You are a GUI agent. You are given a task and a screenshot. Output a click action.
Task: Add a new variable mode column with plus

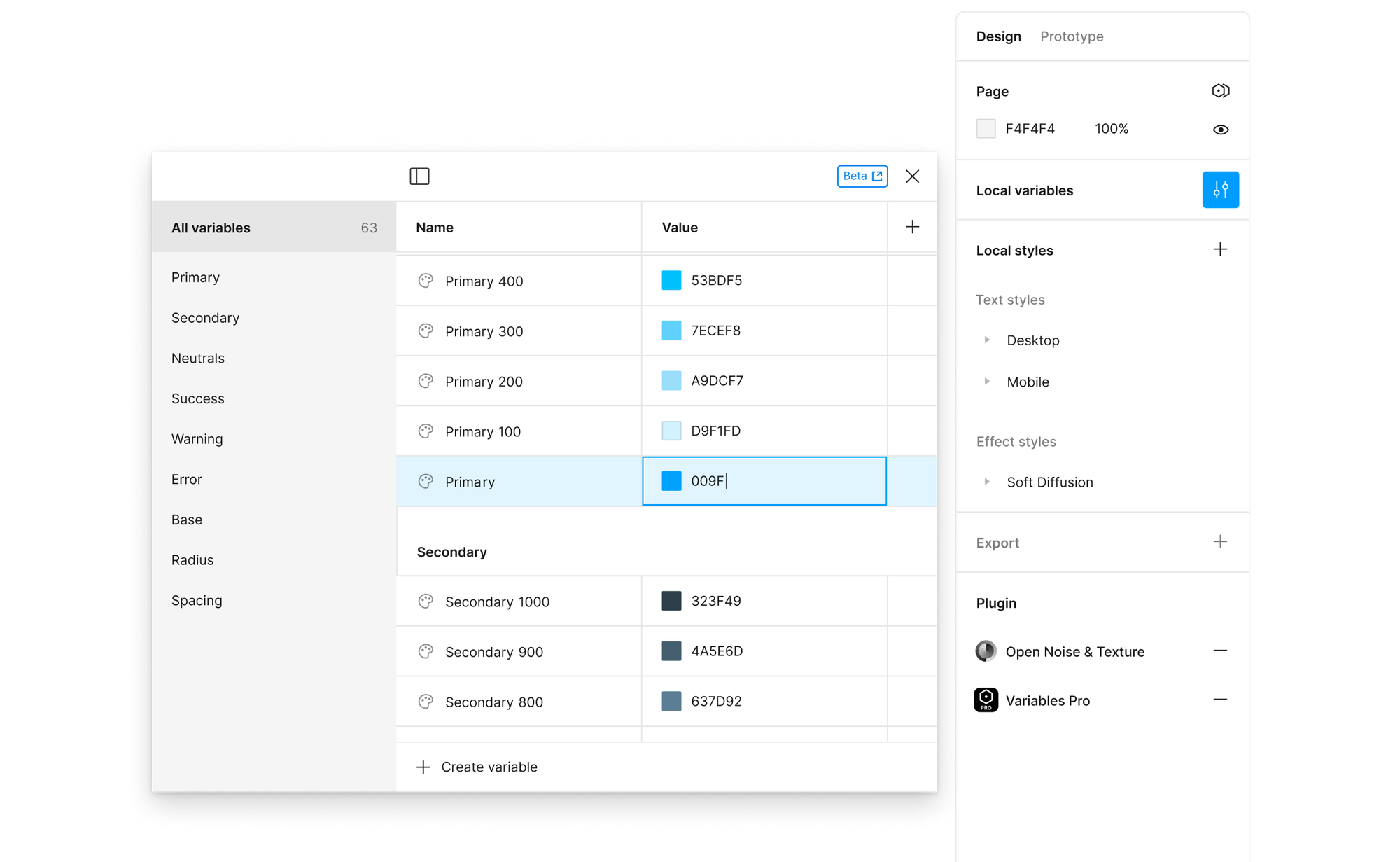tap(912, 227)
